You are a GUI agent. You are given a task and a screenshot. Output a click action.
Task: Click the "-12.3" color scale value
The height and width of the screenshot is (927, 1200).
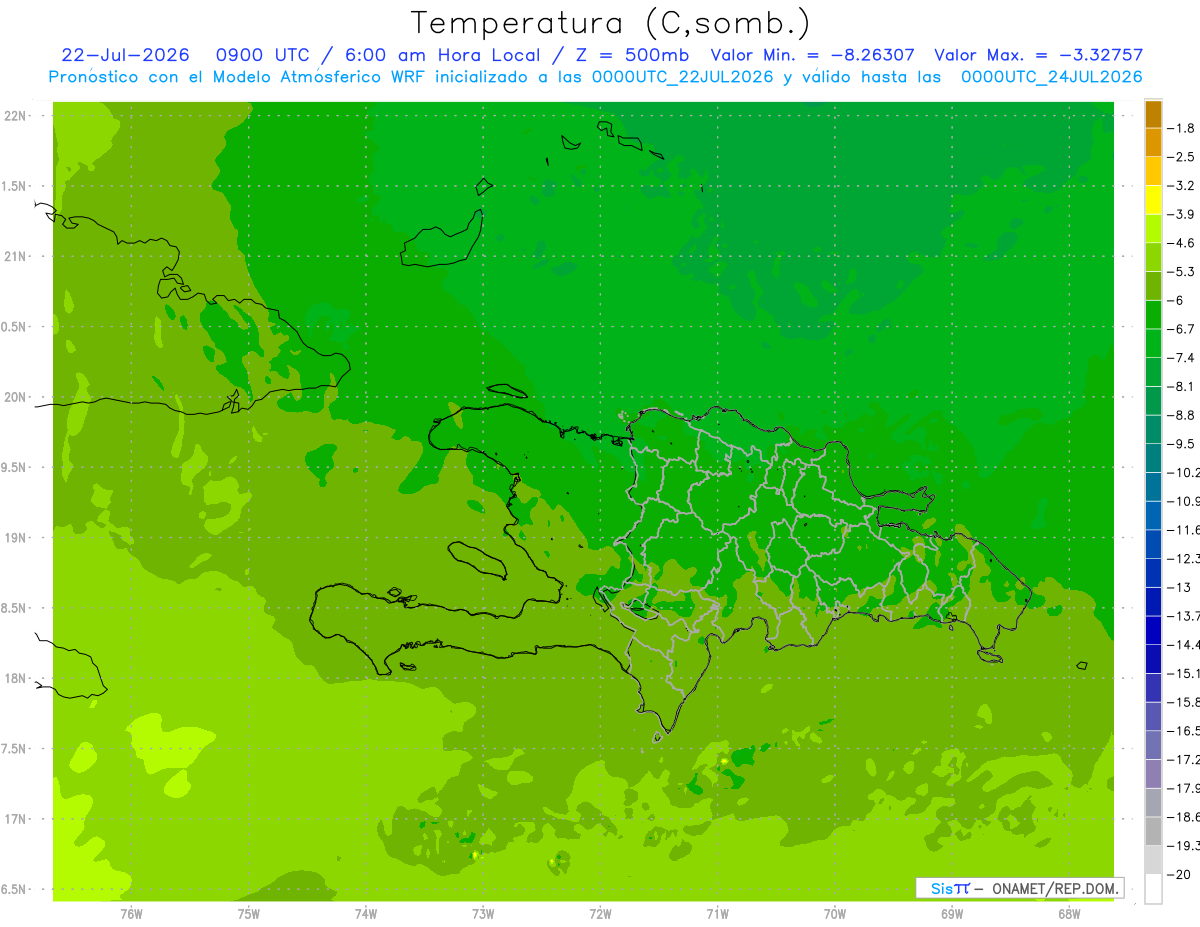pos(1183,558)
